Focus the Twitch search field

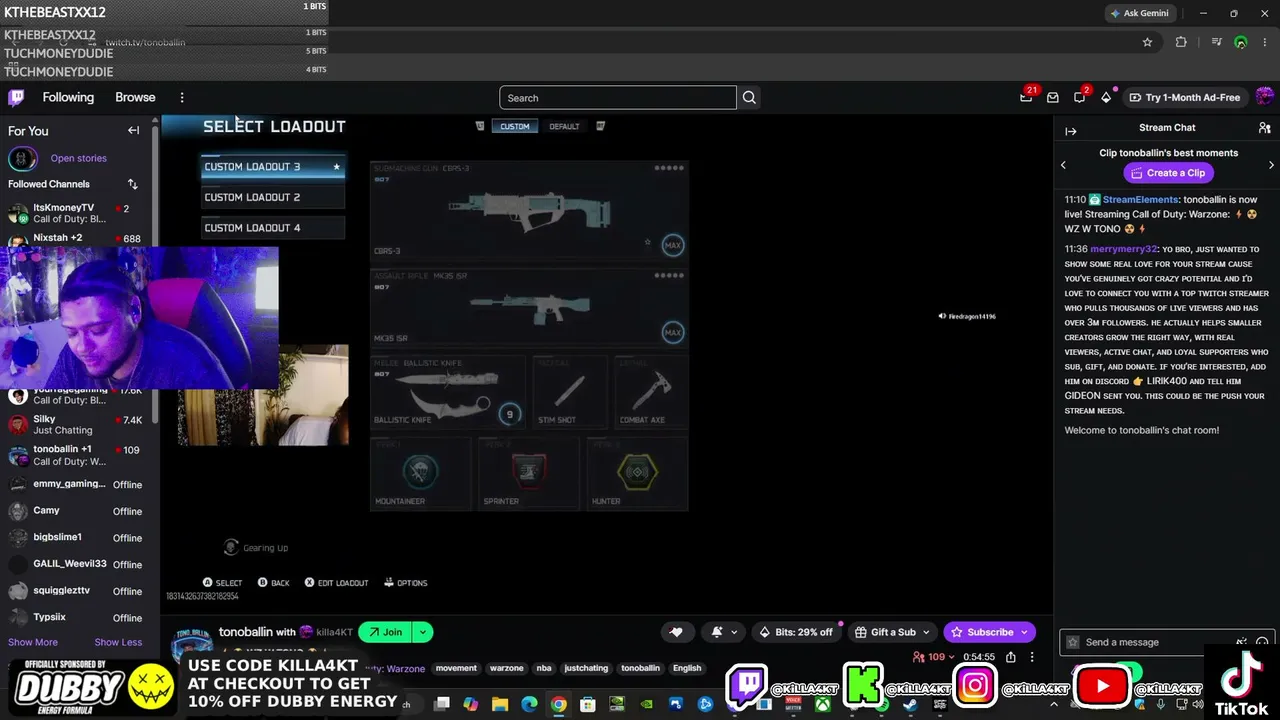click(618, 98)
